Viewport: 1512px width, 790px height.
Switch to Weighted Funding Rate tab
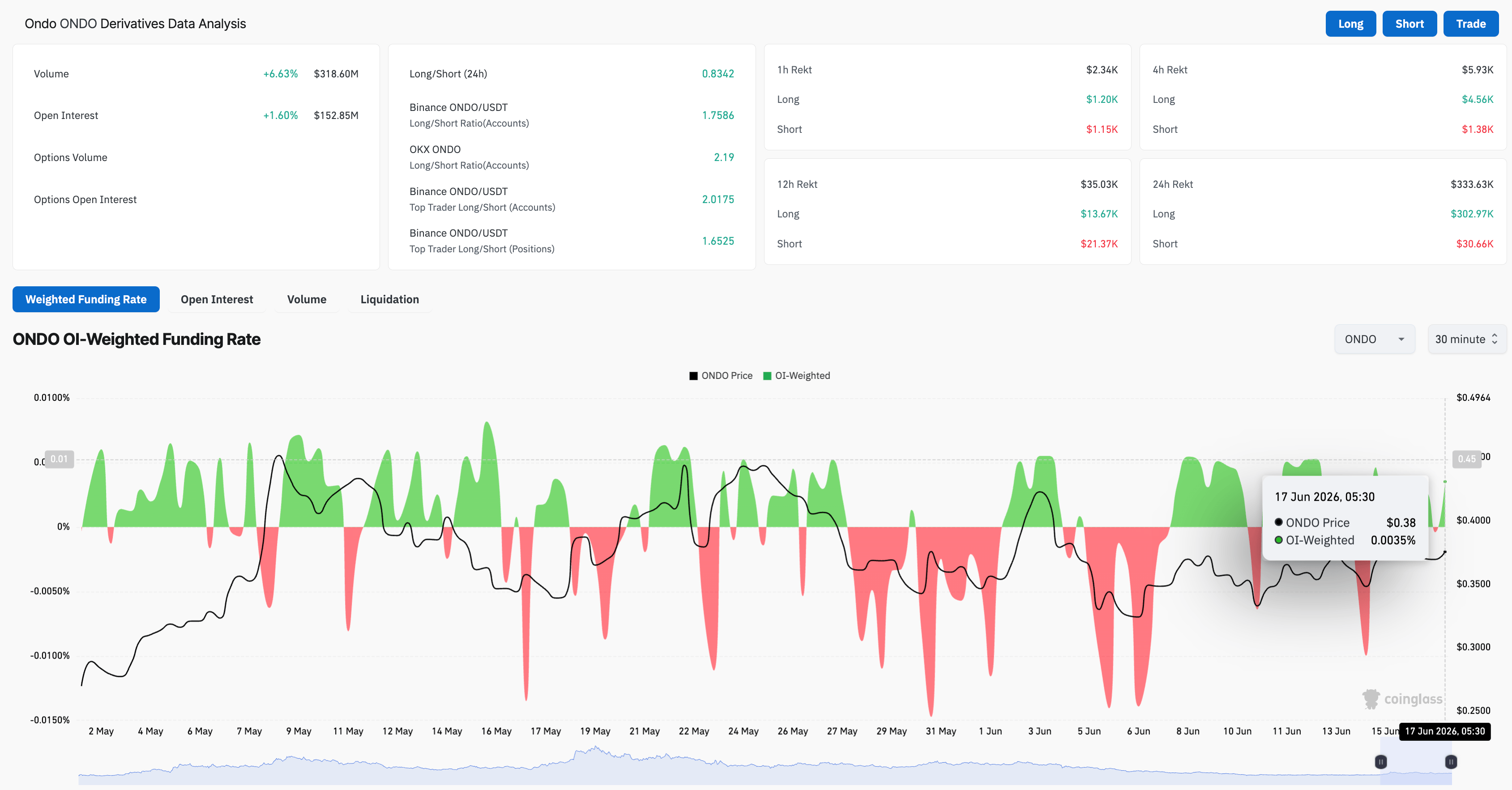pos(85,299)
